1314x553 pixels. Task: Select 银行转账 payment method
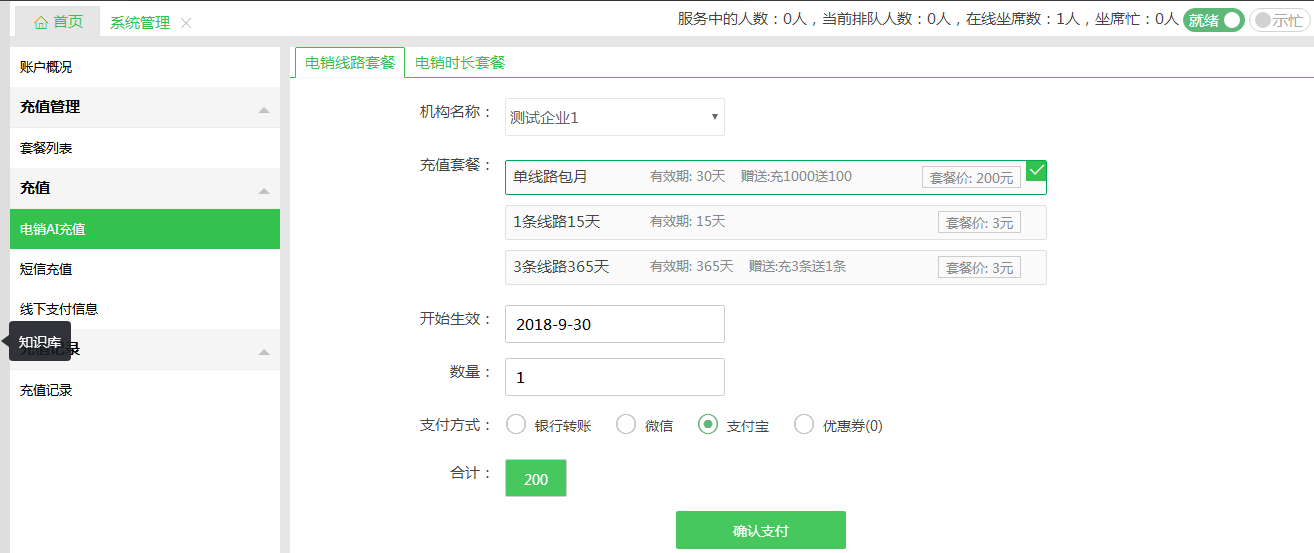516,425
